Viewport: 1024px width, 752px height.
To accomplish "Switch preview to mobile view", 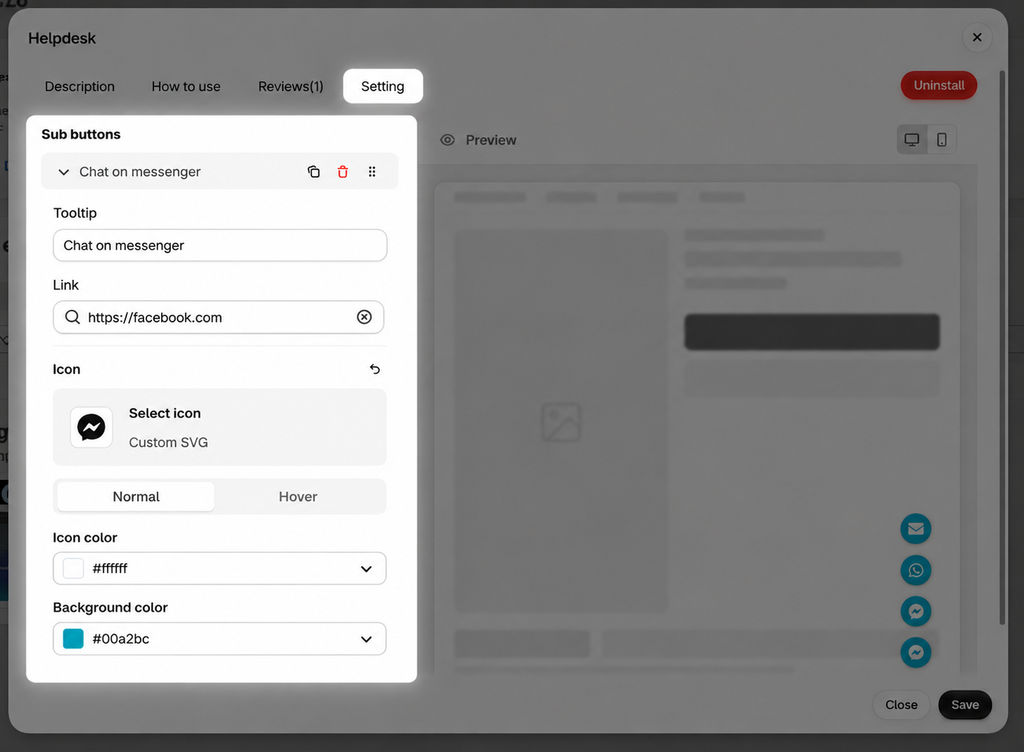I will (942, 140).
